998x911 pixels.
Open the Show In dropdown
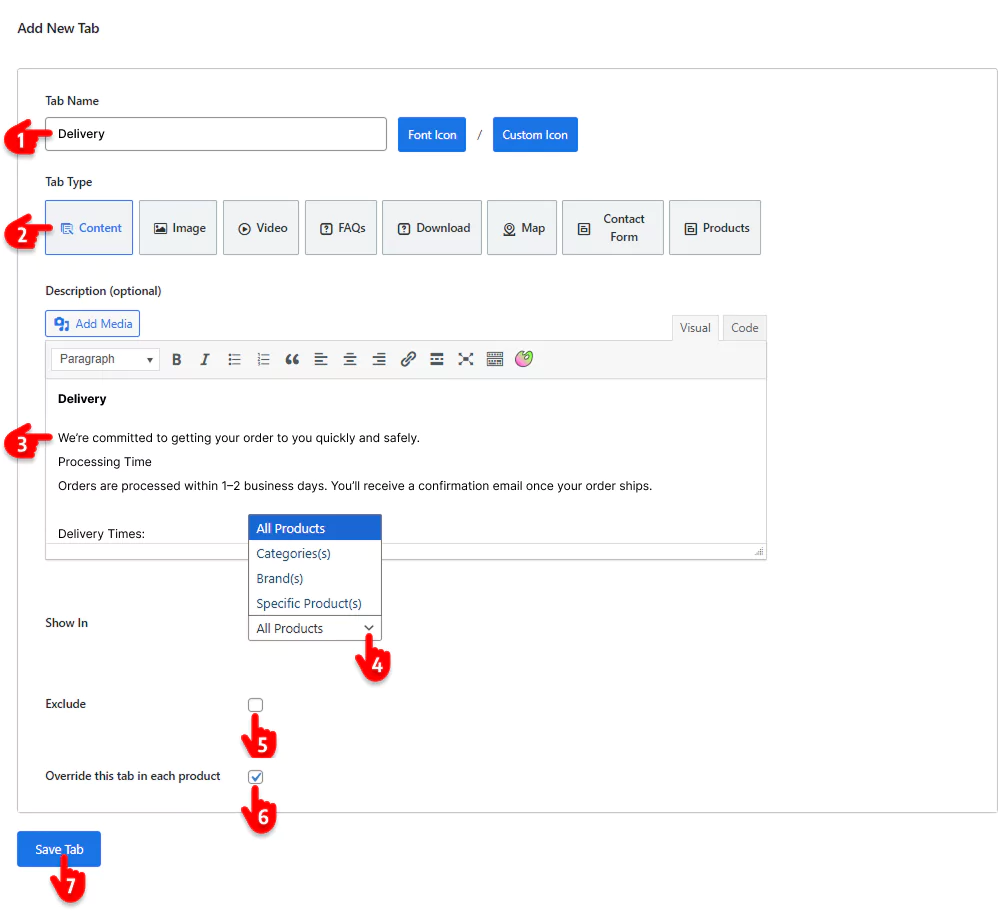click(314, 628)
